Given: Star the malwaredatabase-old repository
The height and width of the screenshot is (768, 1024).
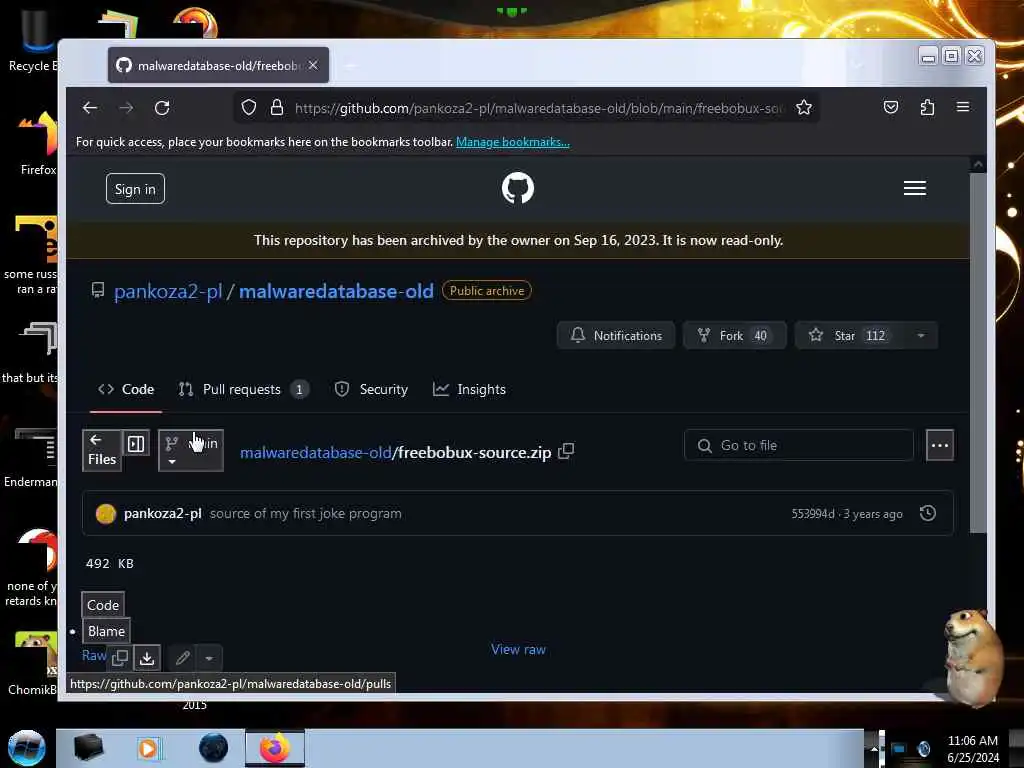Looking at the screenshot, I should [850, 336].
